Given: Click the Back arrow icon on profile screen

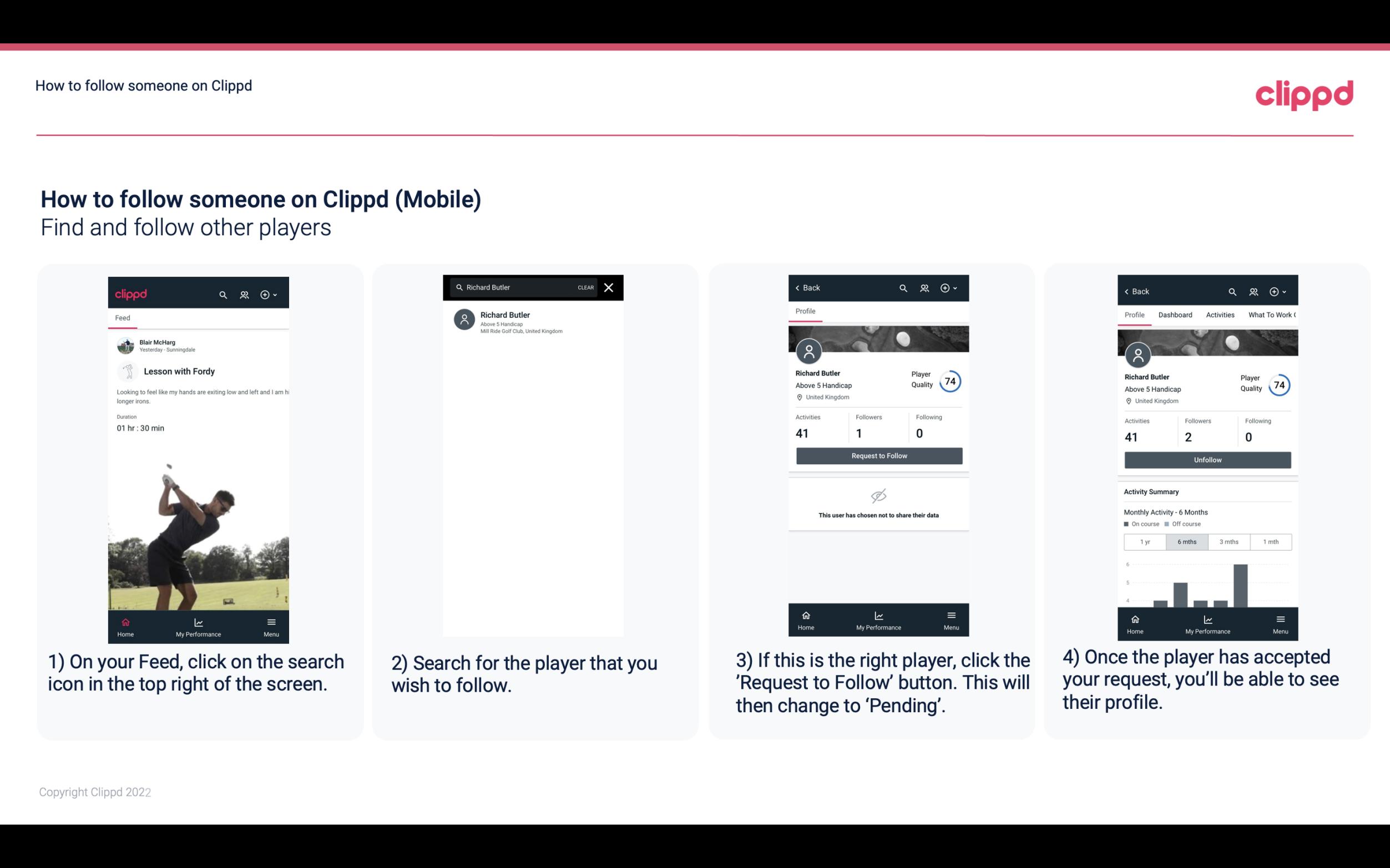Looking at the screenshot, I should (801, 288).
